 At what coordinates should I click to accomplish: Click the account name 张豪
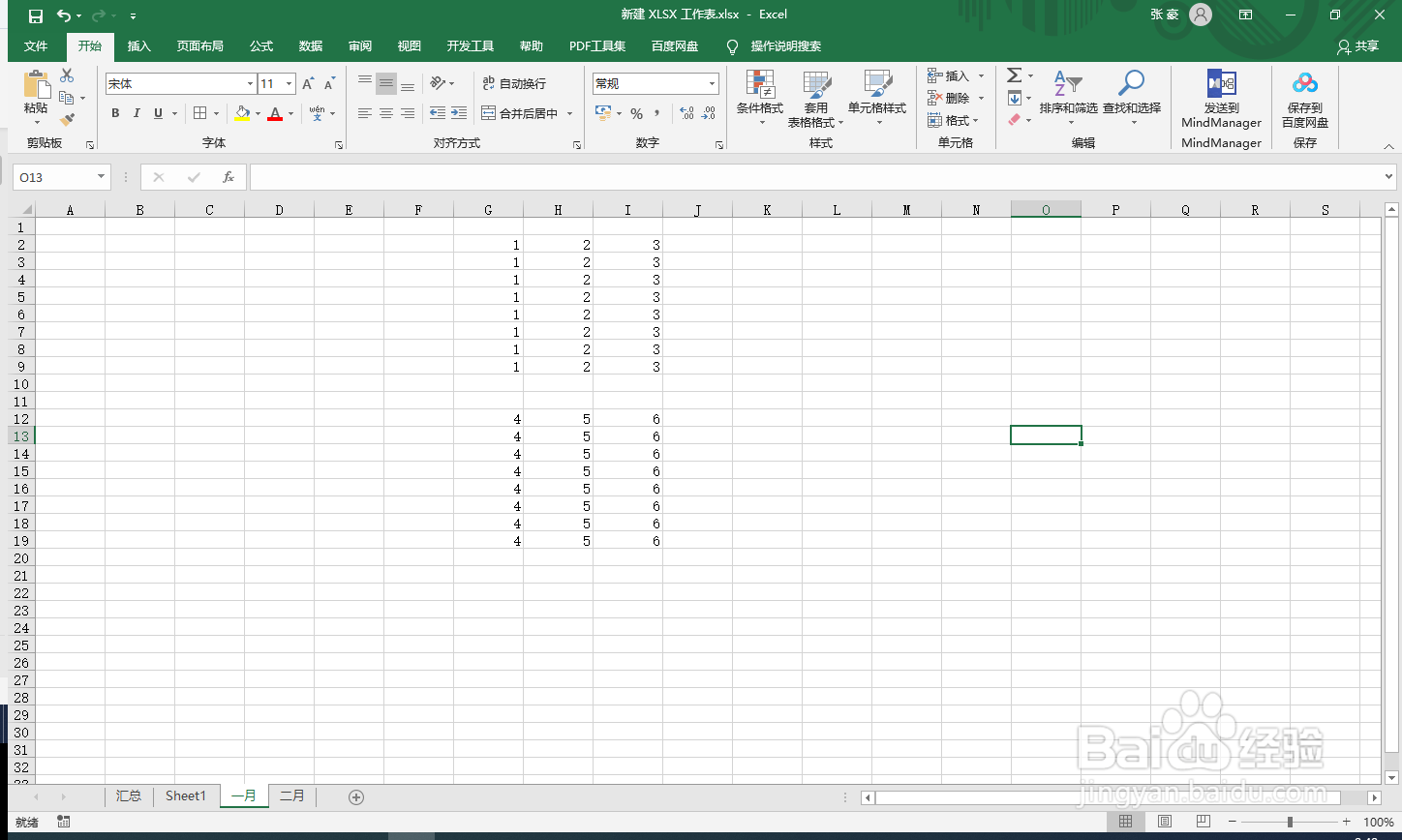pyautogui.click(x=1164, y=15)
